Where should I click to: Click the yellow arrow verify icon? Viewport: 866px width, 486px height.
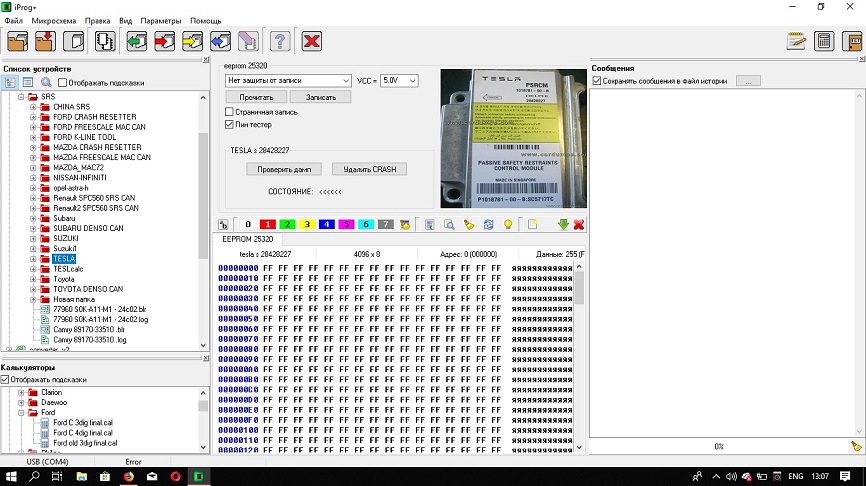[x=192, y=41]
